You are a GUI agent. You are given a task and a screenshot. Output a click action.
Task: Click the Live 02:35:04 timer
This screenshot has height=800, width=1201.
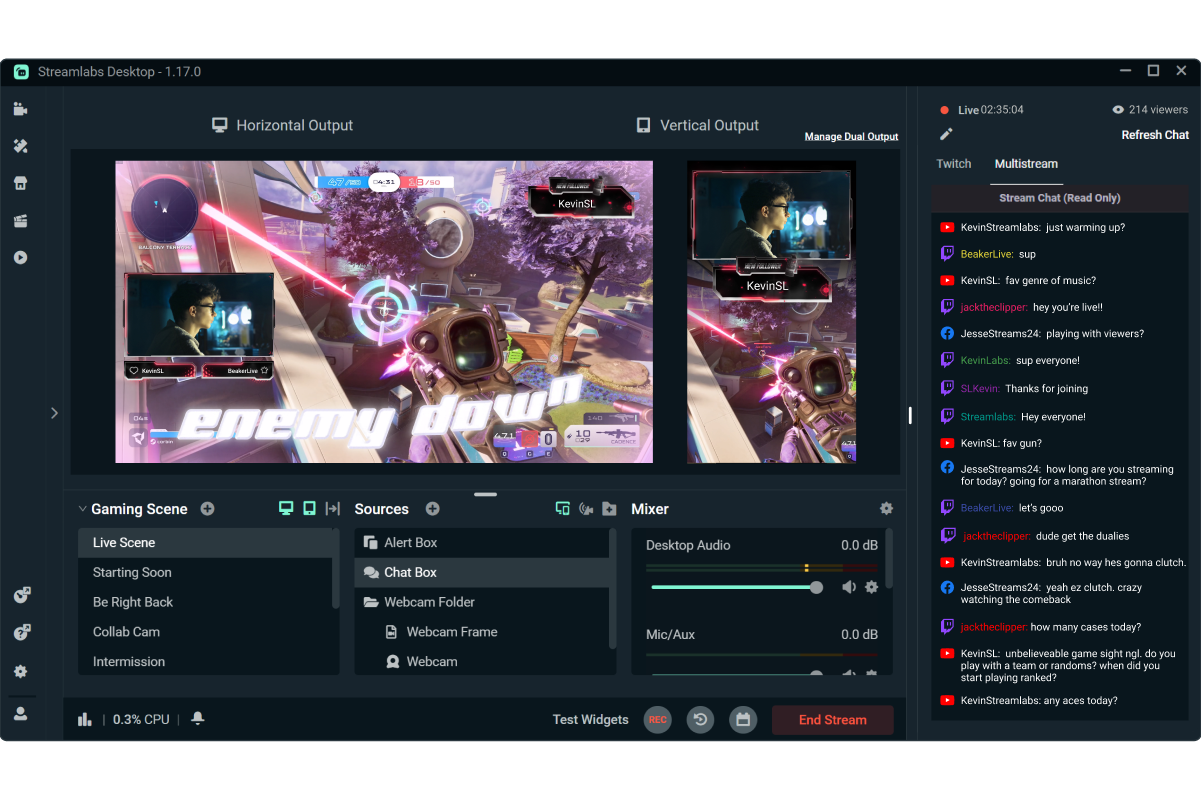[982, 110]
